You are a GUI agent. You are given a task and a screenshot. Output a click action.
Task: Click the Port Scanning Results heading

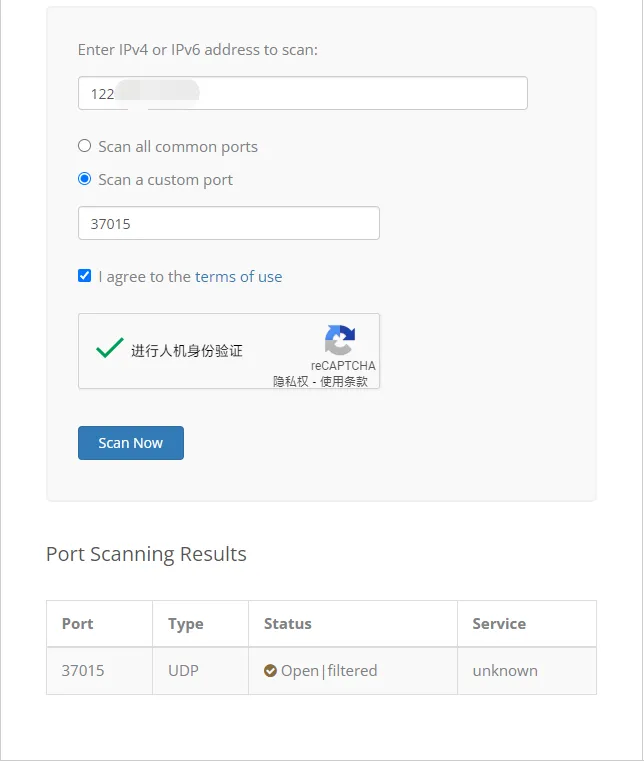click(x=146, y=554)
